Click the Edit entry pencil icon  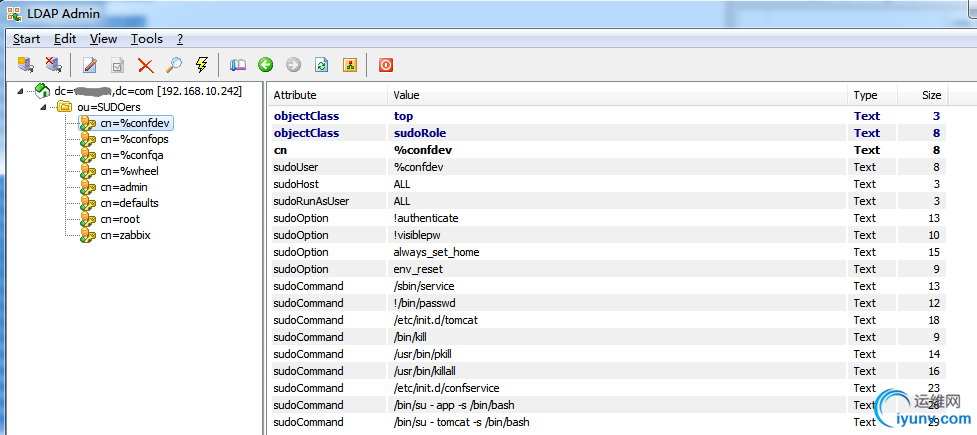pos(90,64)
